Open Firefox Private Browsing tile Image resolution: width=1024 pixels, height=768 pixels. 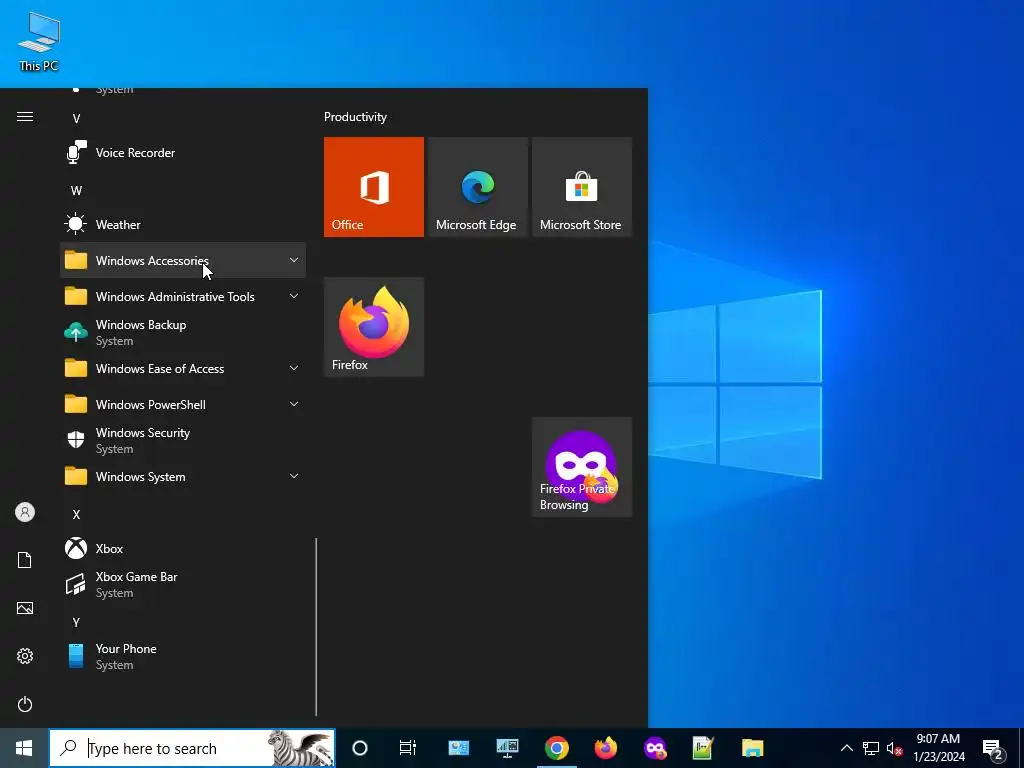pos(582,467)
